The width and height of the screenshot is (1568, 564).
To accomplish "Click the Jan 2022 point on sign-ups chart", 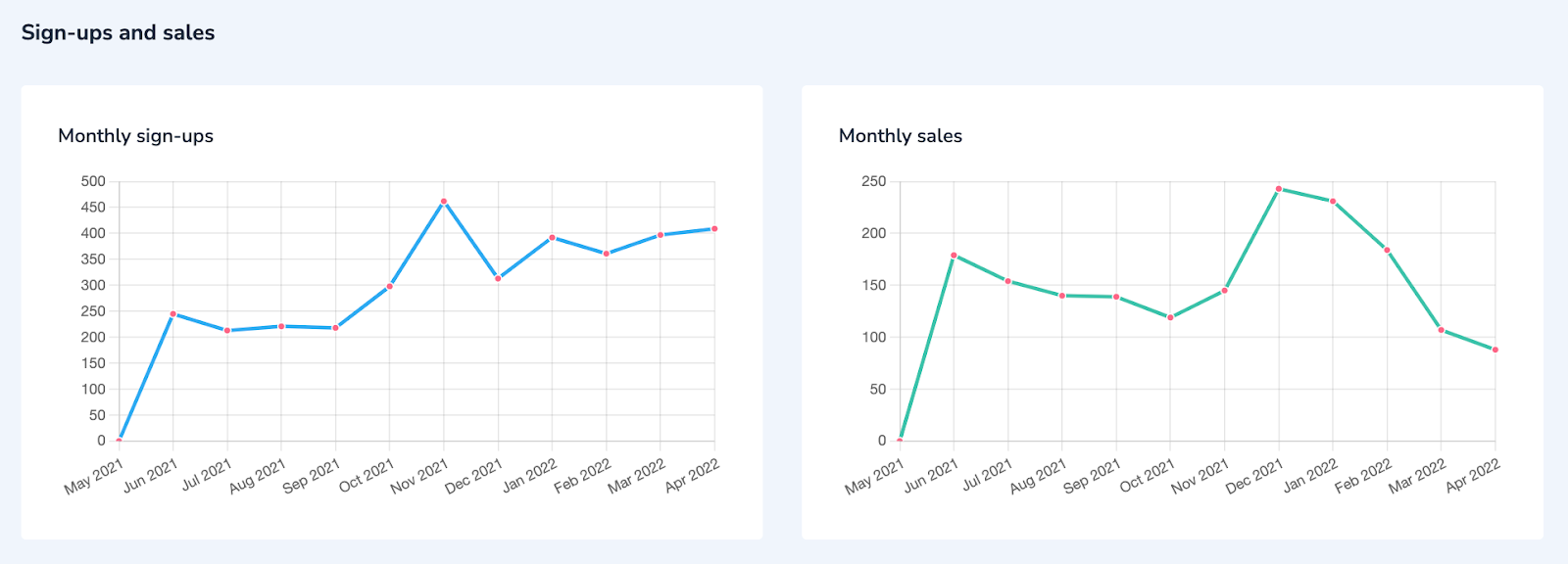I will tap(553, 238).
